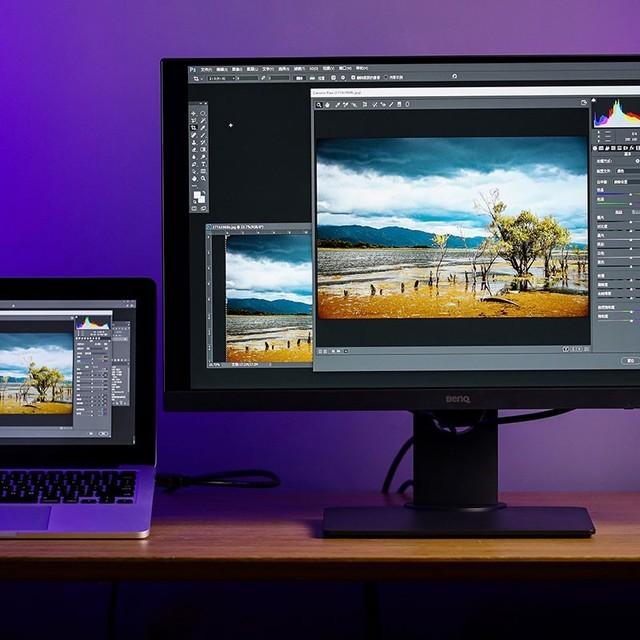Choose the Camera Raw Graduated Filter tool

click(x=399, y=105)
